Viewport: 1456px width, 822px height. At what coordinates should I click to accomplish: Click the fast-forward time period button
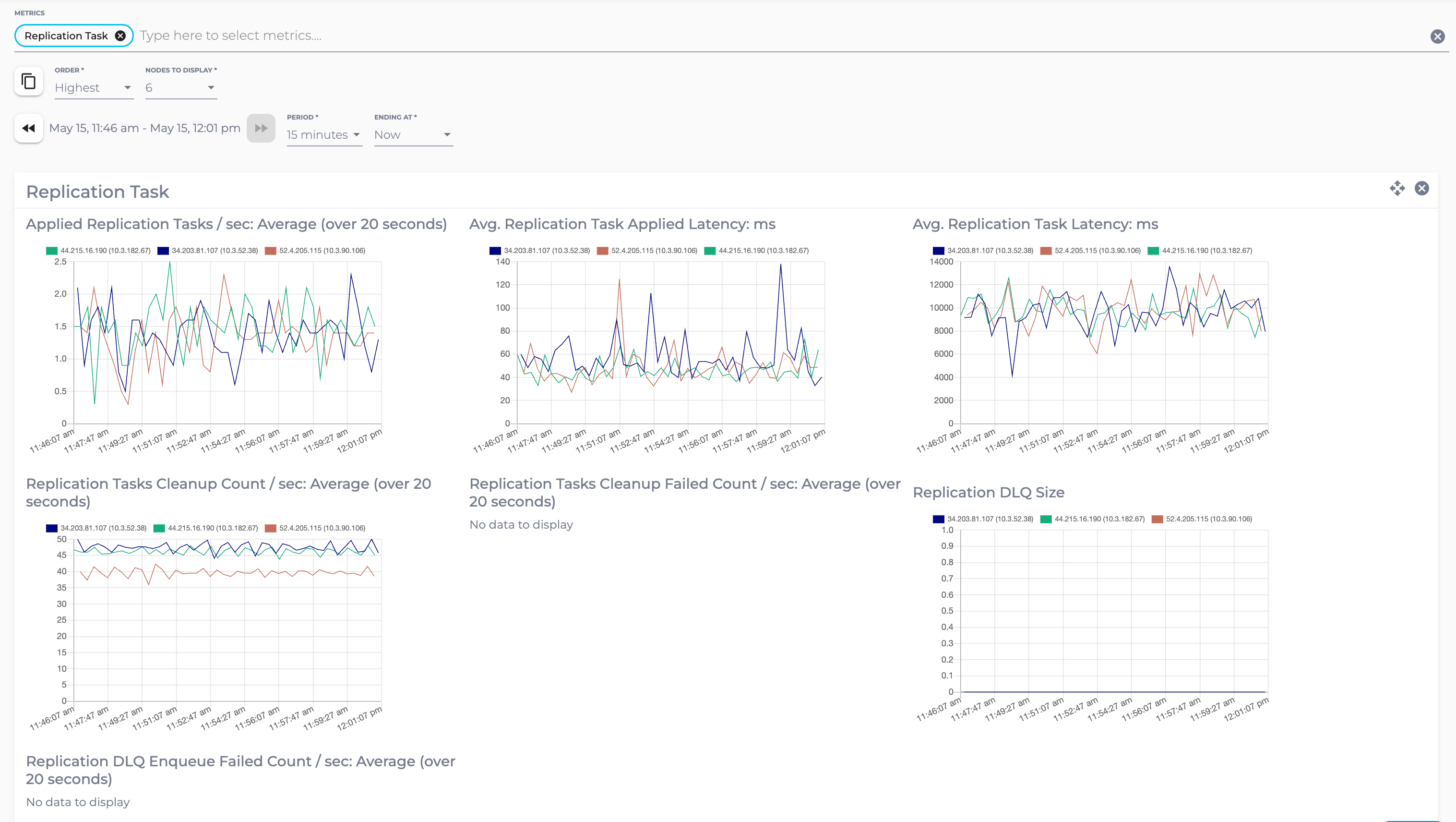261,128
